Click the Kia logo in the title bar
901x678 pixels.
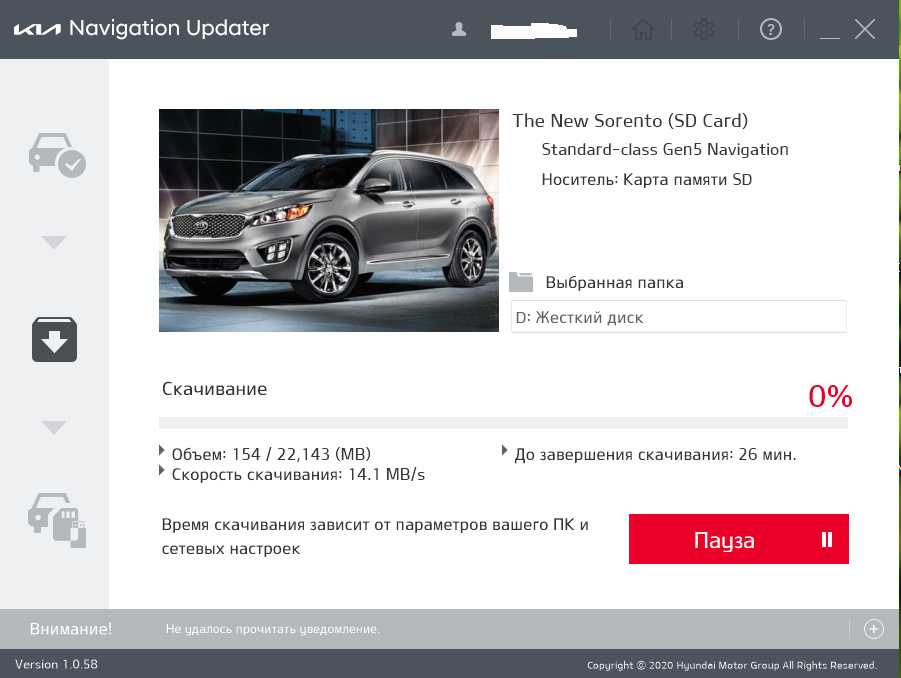coord(37,29)
